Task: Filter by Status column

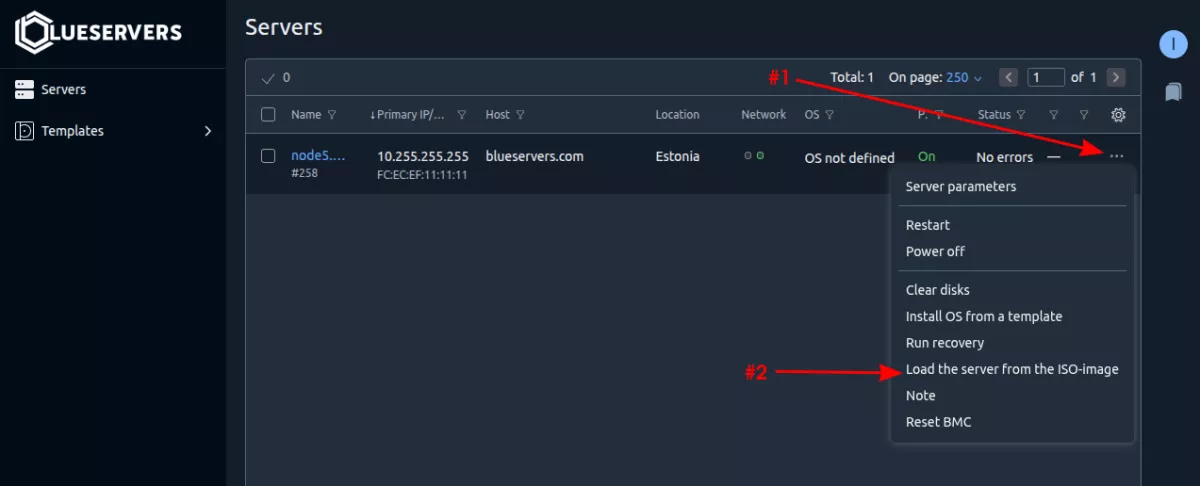Action: click(1021, 115)
